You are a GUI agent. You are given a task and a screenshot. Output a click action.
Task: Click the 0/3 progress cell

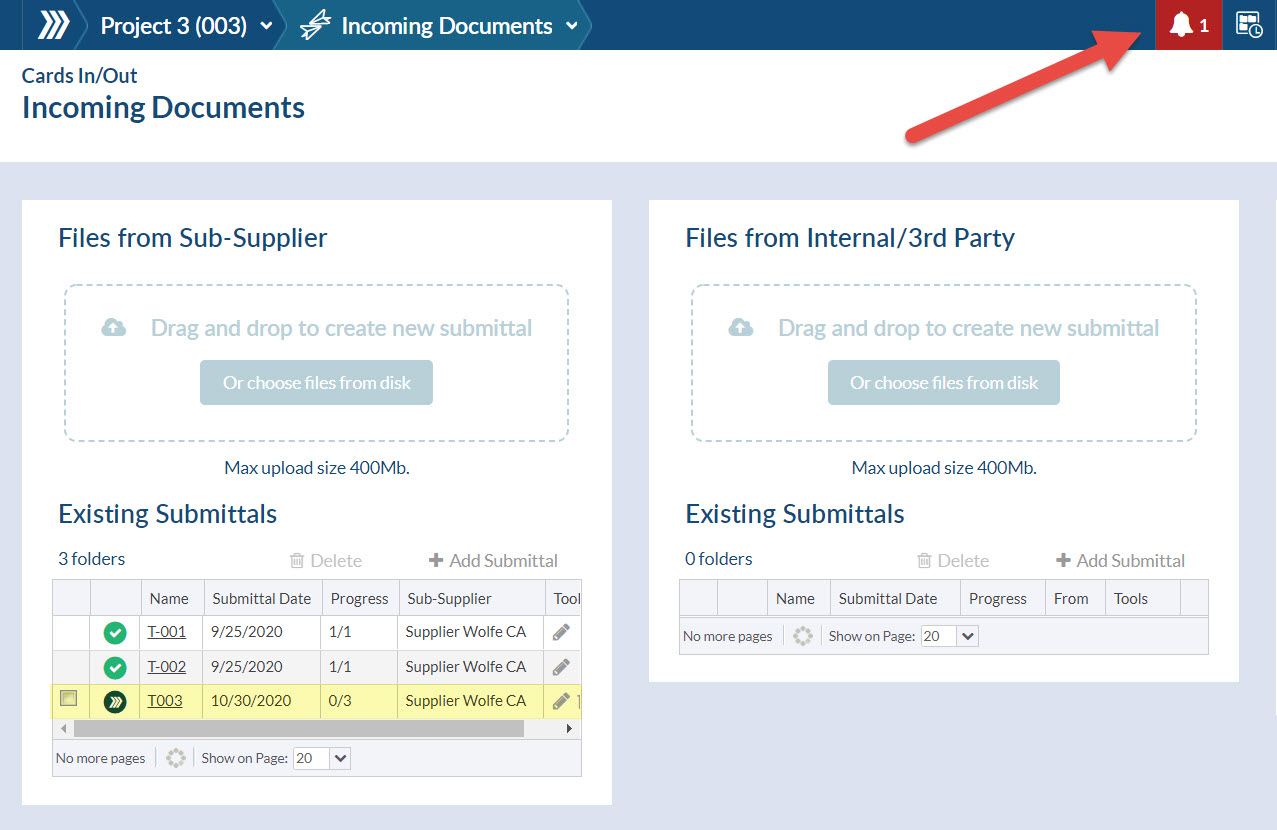click(x=360, y=701)
